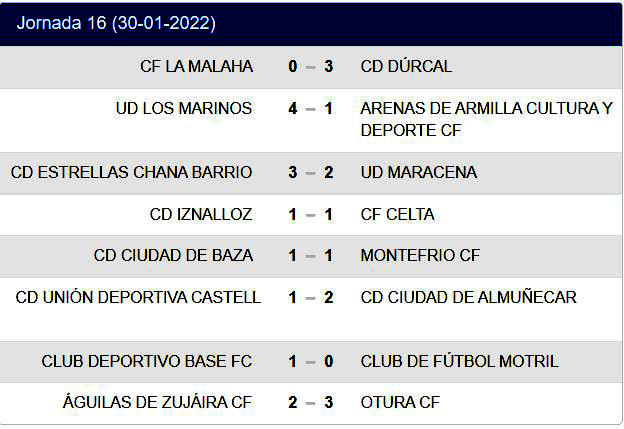Click the 4 – 1 match score

(x=310, y=108)
